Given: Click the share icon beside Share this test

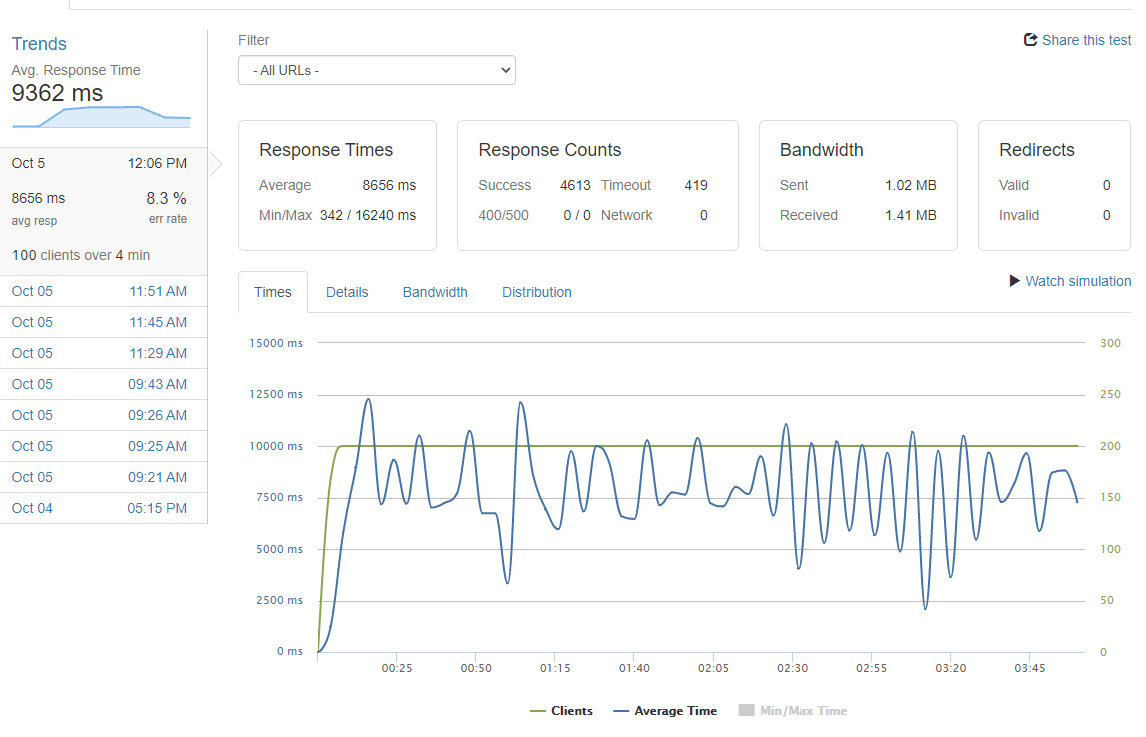Looking at the screenshot, I should [x=1031, y=39].
